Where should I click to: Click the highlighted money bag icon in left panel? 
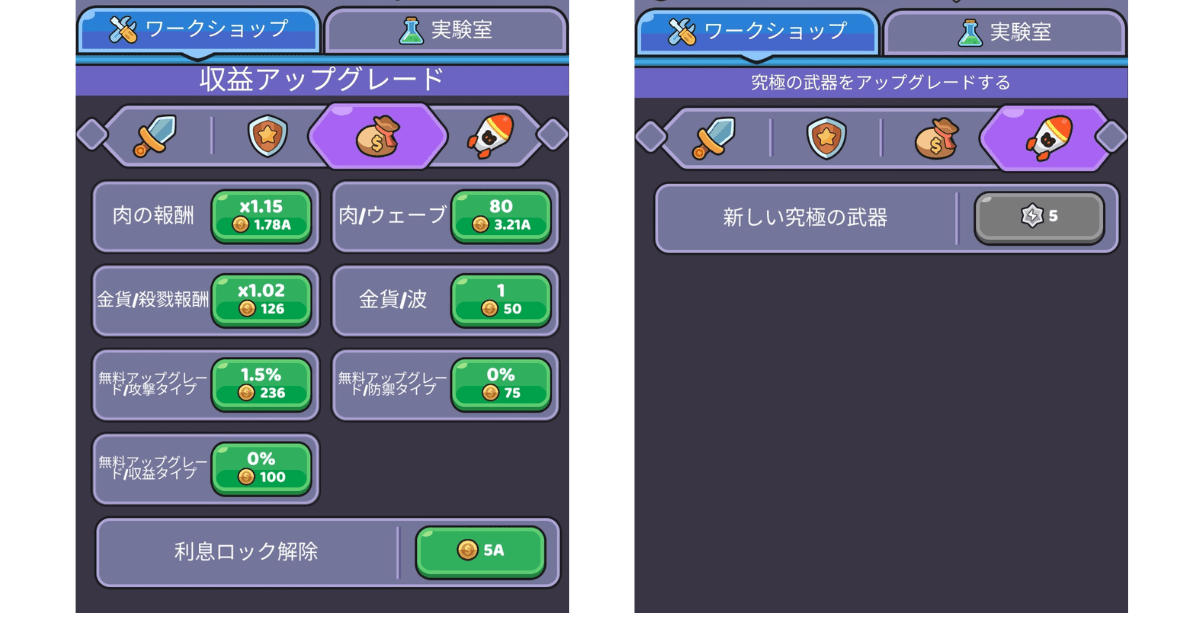coord(378,136)
